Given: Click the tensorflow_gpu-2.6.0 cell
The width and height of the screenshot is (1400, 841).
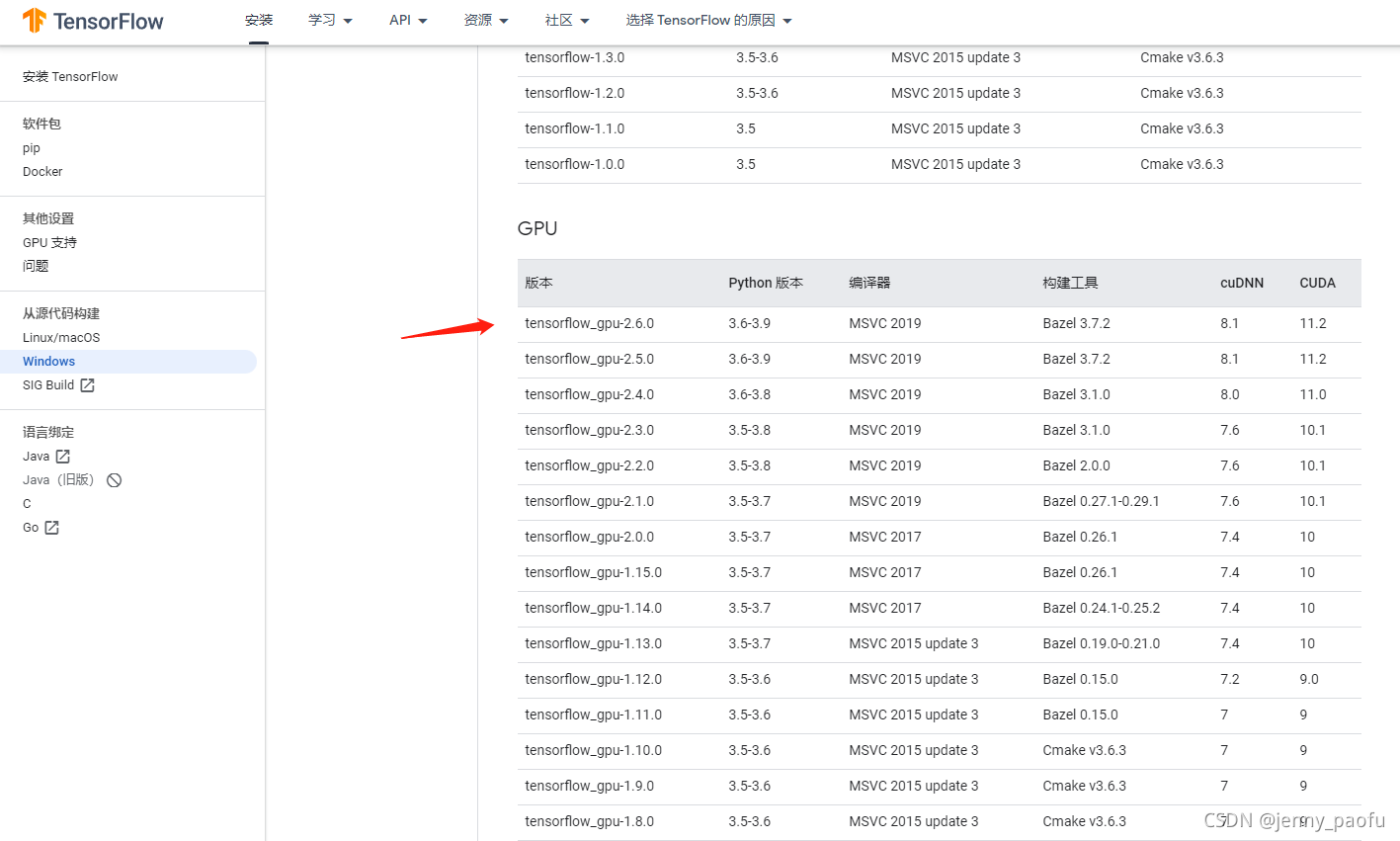Looking at the screenshot, I should pos(590,323).
